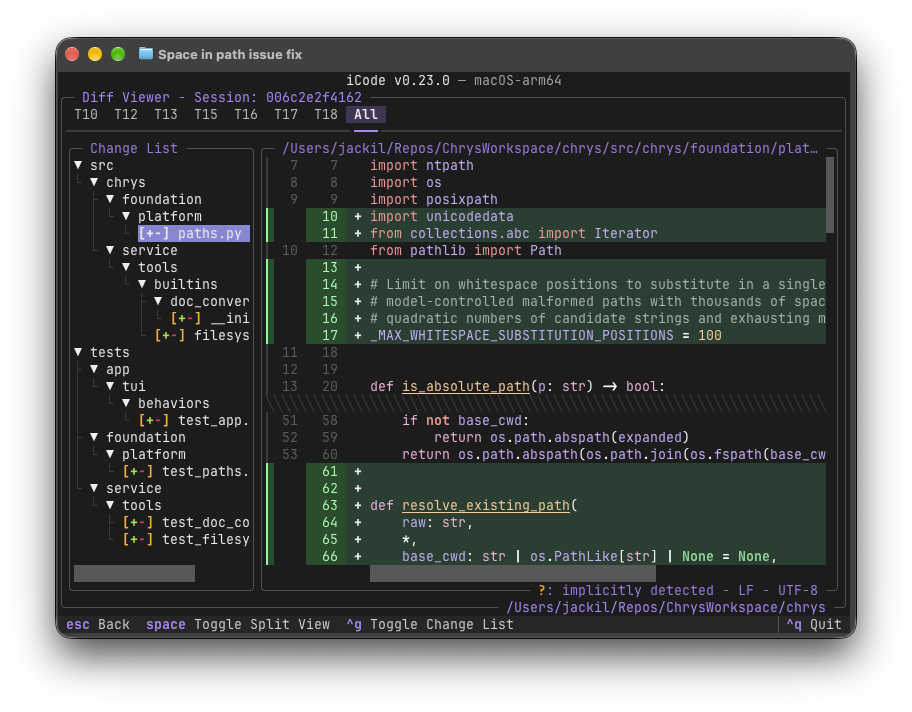This screenshot has width=912, height=712.
Task: Click the session ID 006c2e2f4162
Action: pos(314,97)
